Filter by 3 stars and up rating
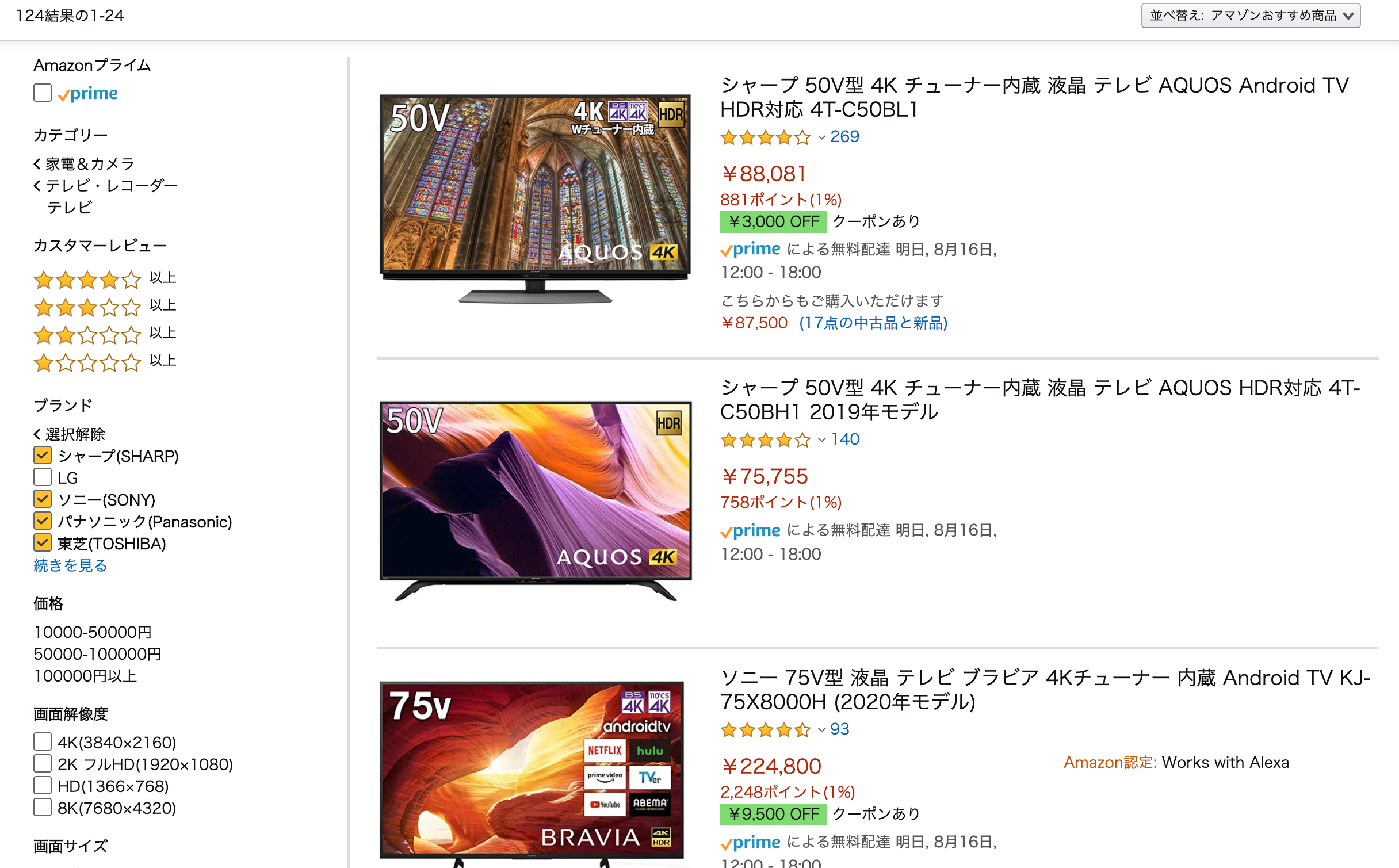The height and width of the screenshot is (868, 1399). click(105, 307)
